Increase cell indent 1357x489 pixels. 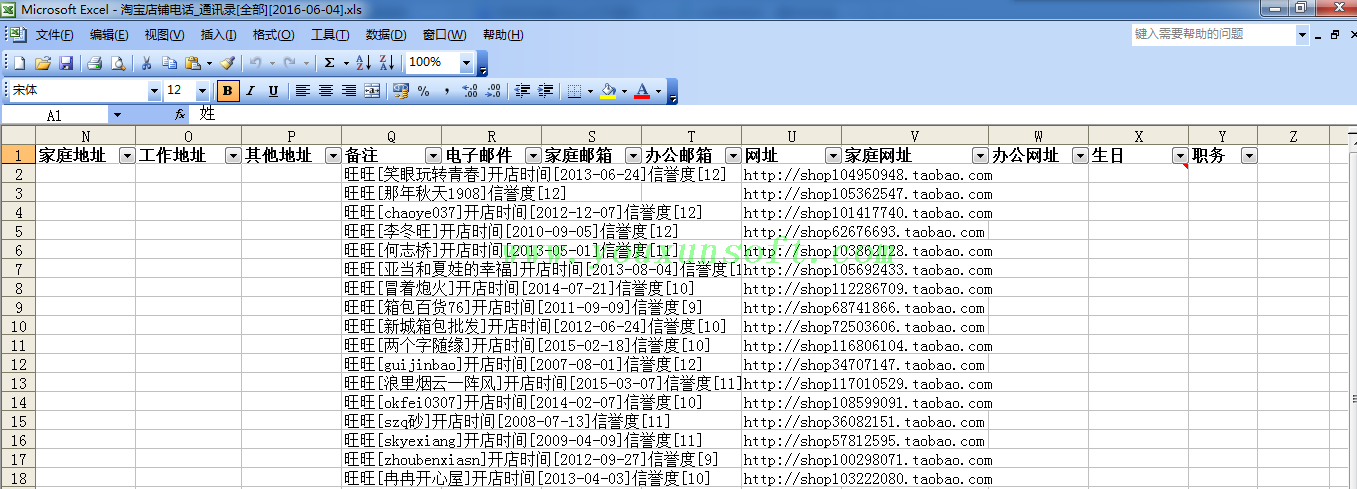pos(545,91)
